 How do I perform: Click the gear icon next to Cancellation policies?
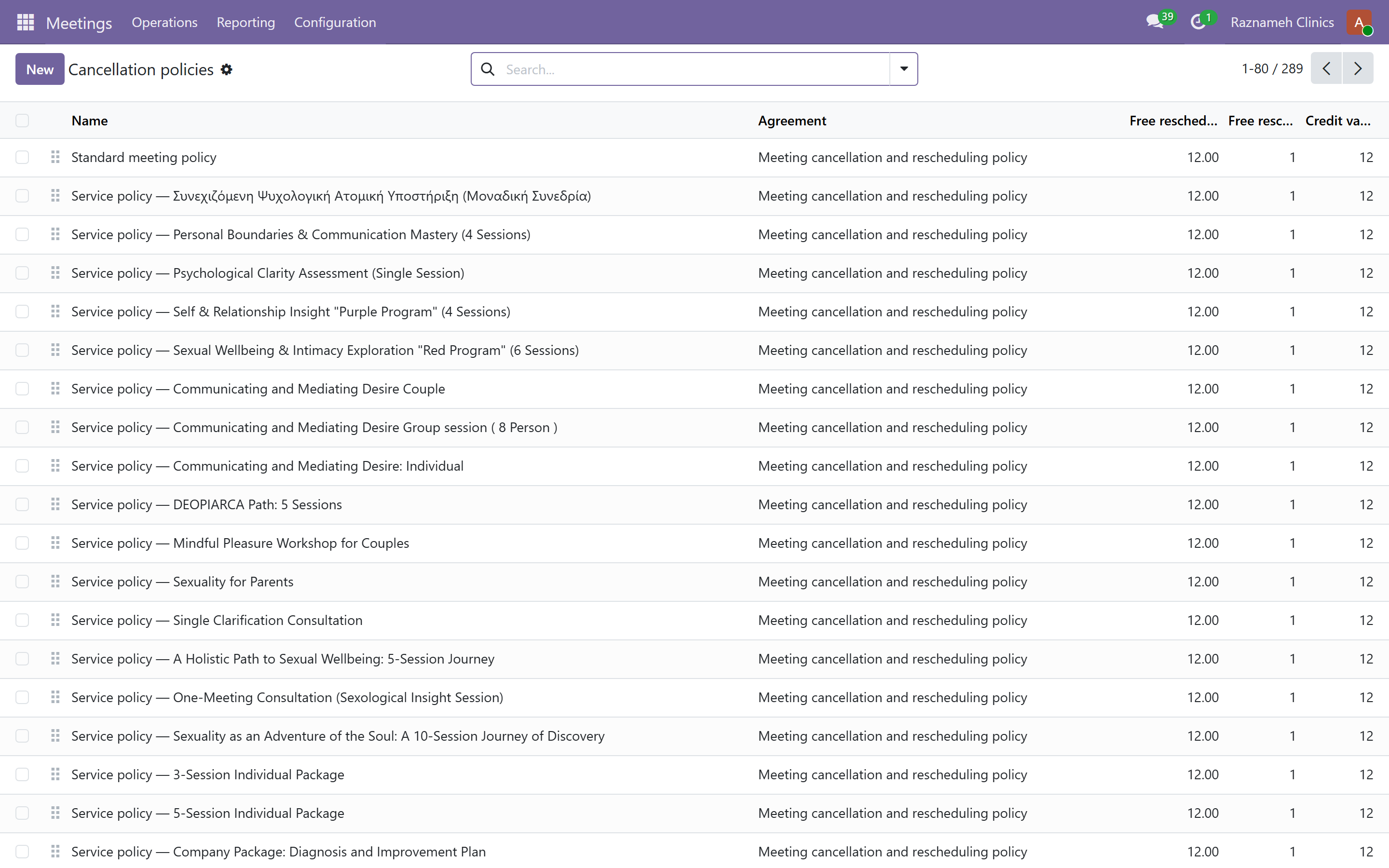[227, 69]
